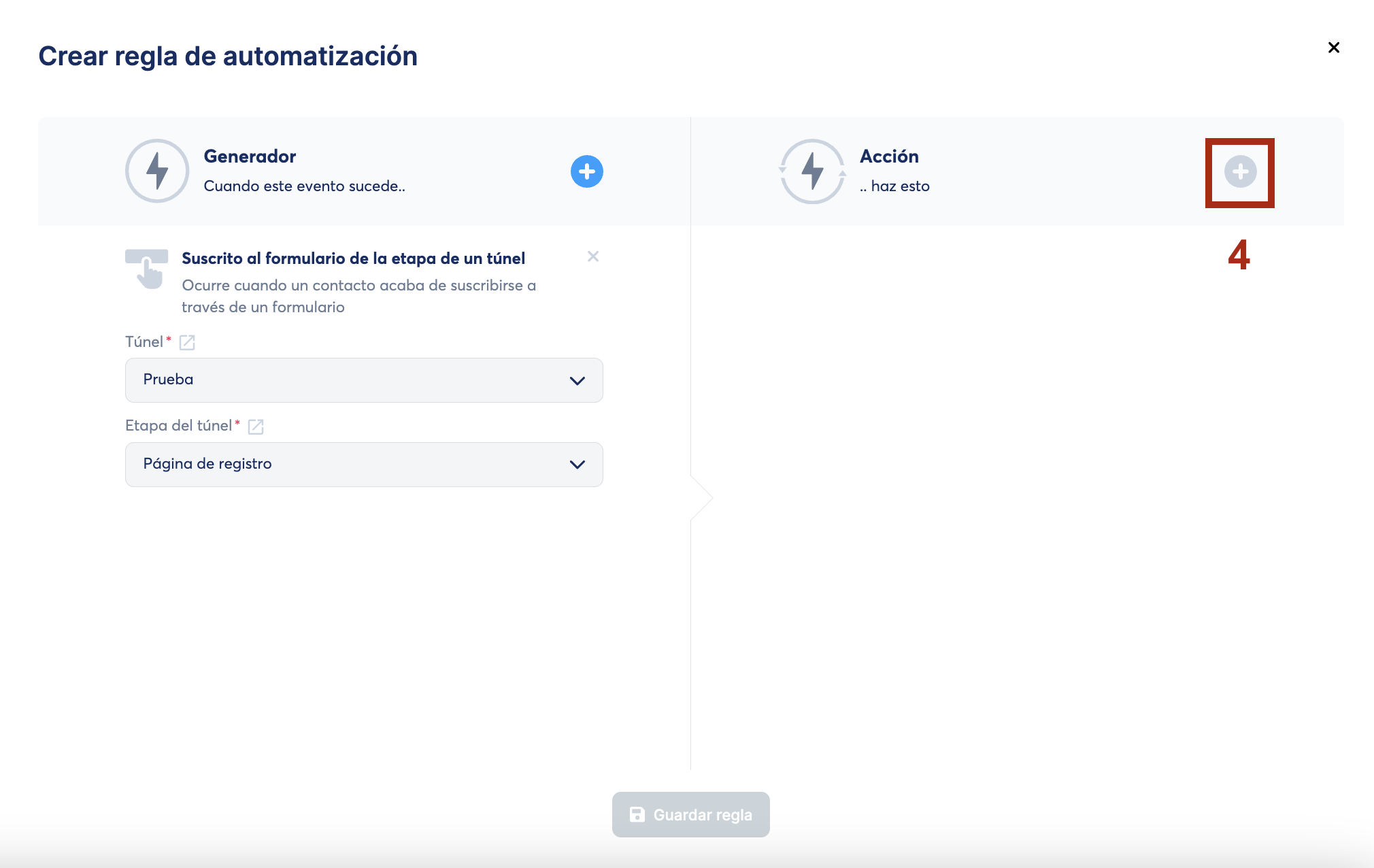Viewport: 1374px width, 868px height.
Task: Click the floppy disk icon in Guardar regla
Action: pos(637,814)
